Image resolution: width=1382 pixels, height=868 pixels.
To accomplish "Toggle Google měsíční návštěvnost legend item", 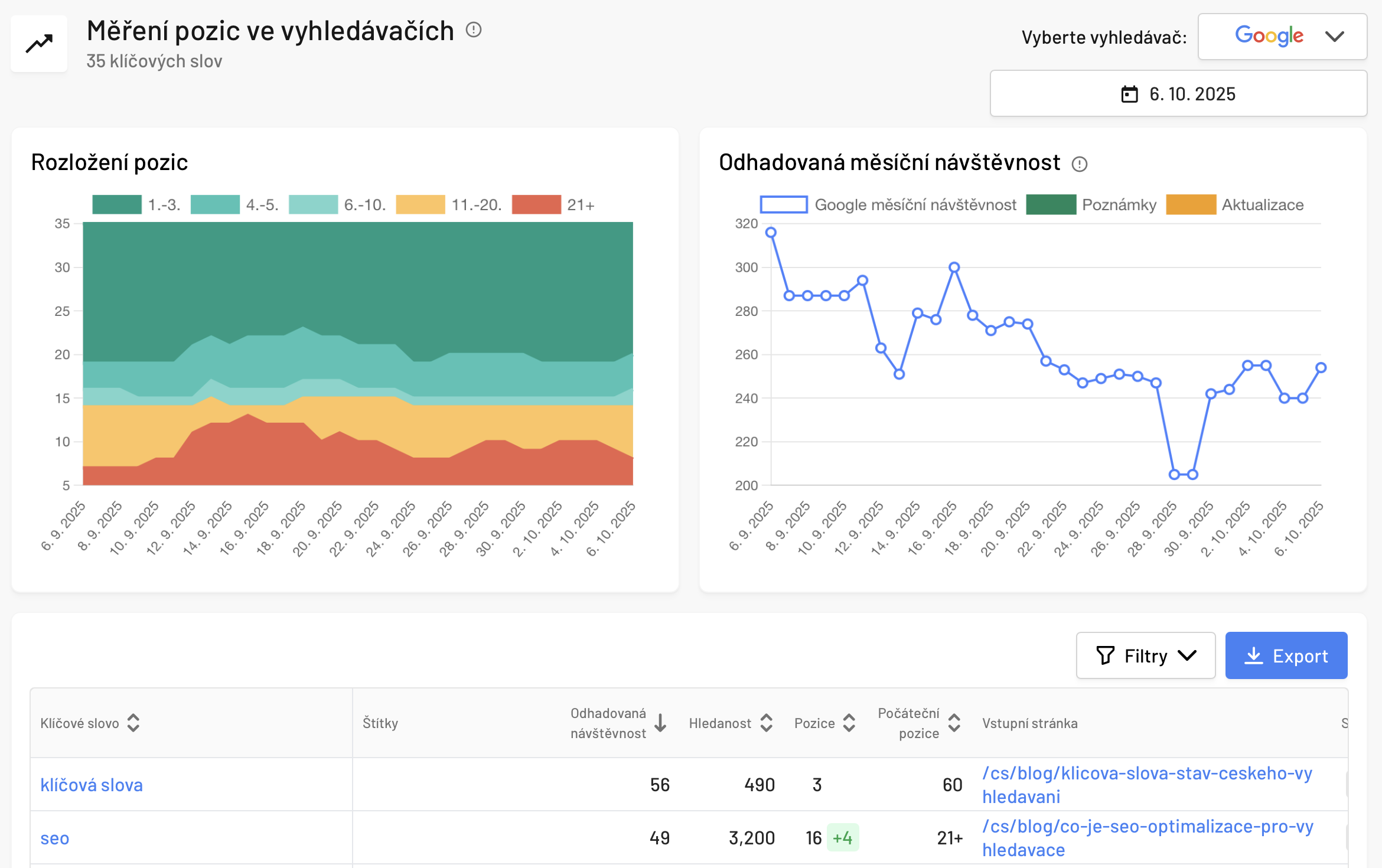I will 784,205.
